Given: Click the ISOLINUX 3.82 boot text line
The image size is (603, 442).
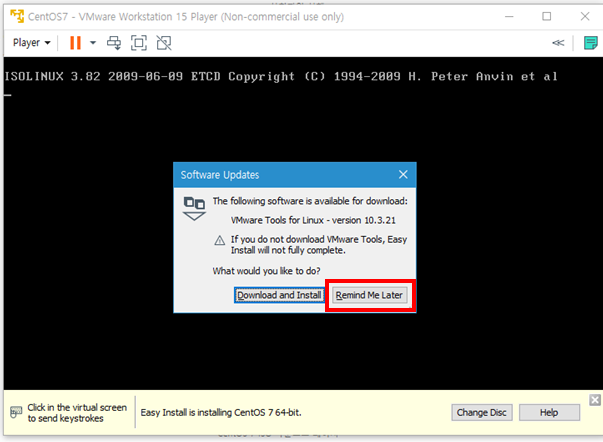Looking at the screenshot, I should point(281,76).
